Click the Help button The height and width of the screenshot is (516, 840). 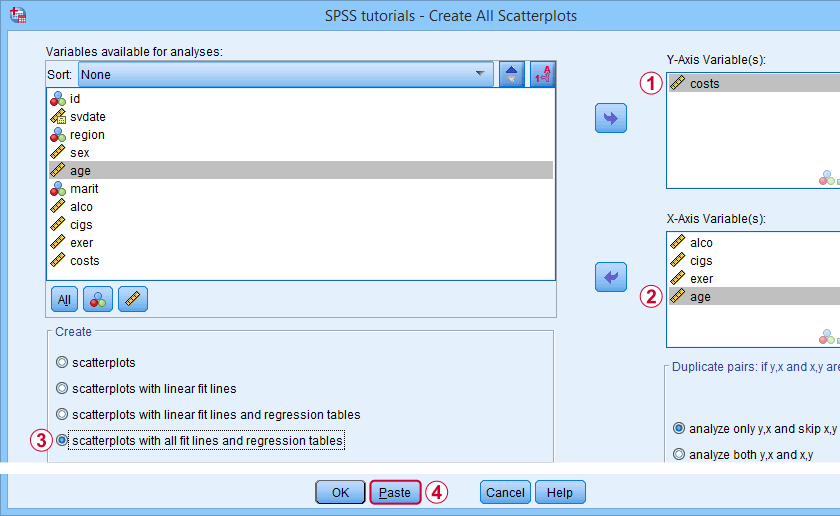[x=560, y=492]
